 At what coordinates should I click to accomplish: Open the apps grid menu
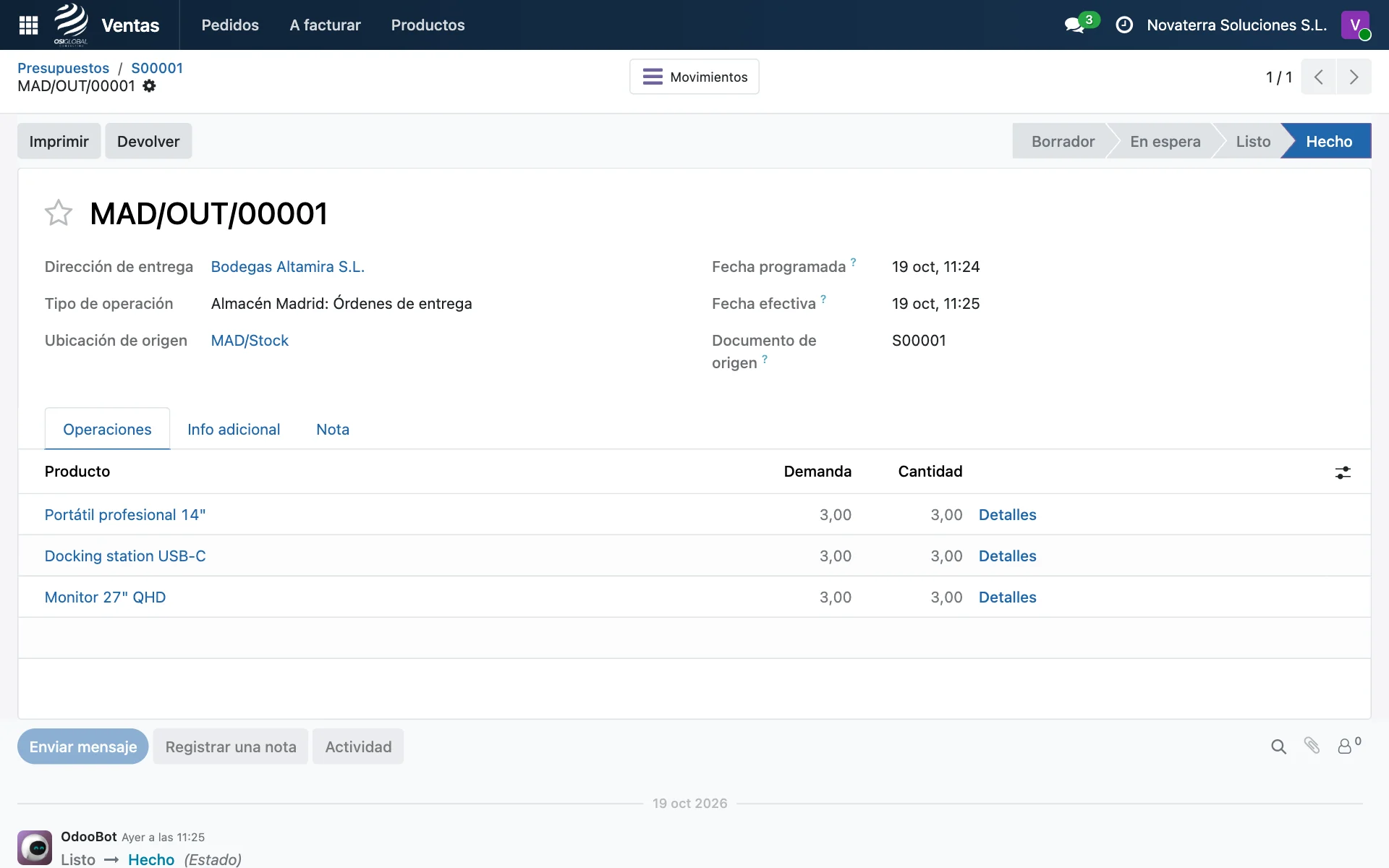[x=28, y=25]
